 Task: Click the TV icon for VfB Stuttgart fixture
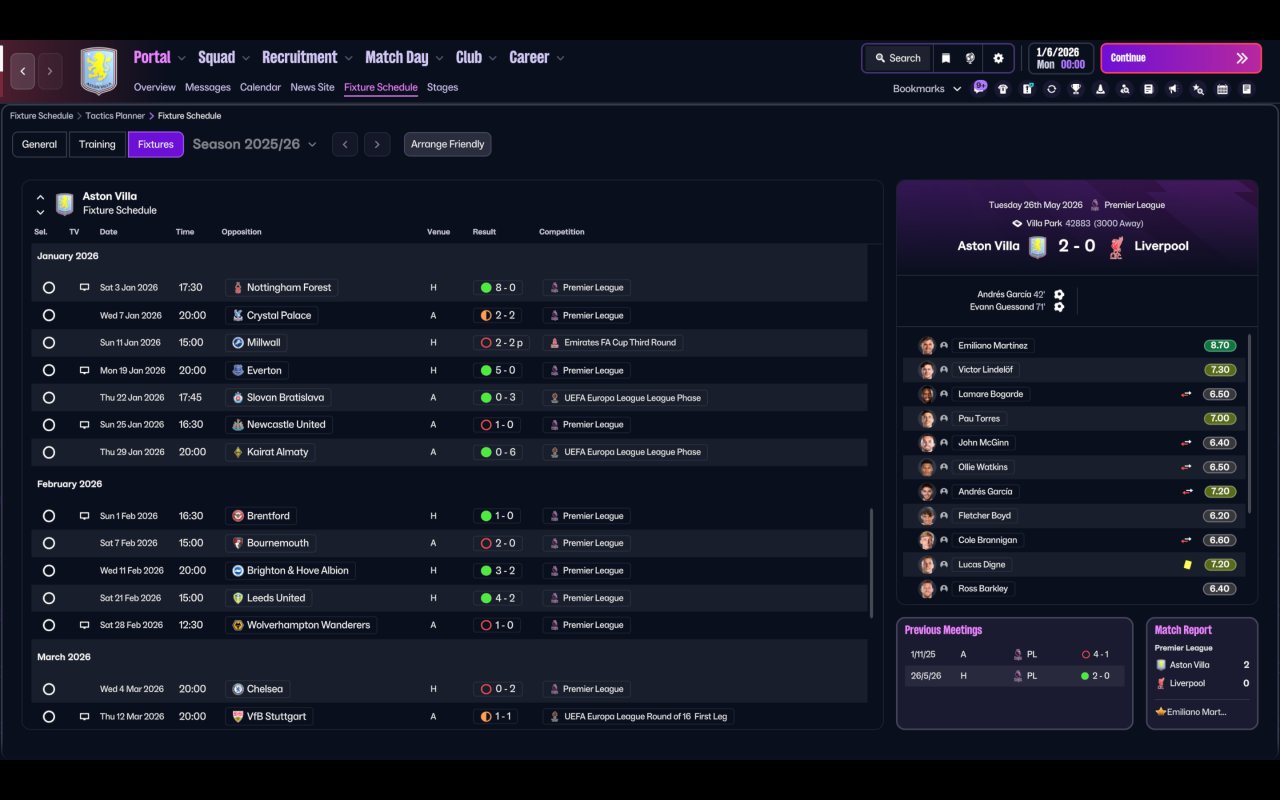[x=84, y=717]
